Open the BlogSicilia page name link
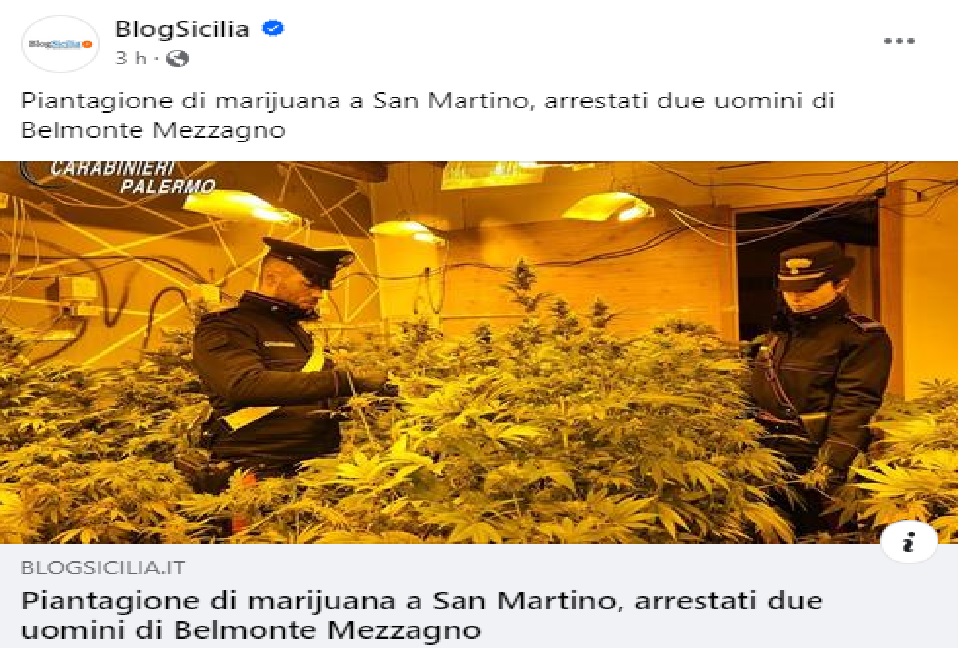Viewport: 961px width, 648px height. coord(182,29)
